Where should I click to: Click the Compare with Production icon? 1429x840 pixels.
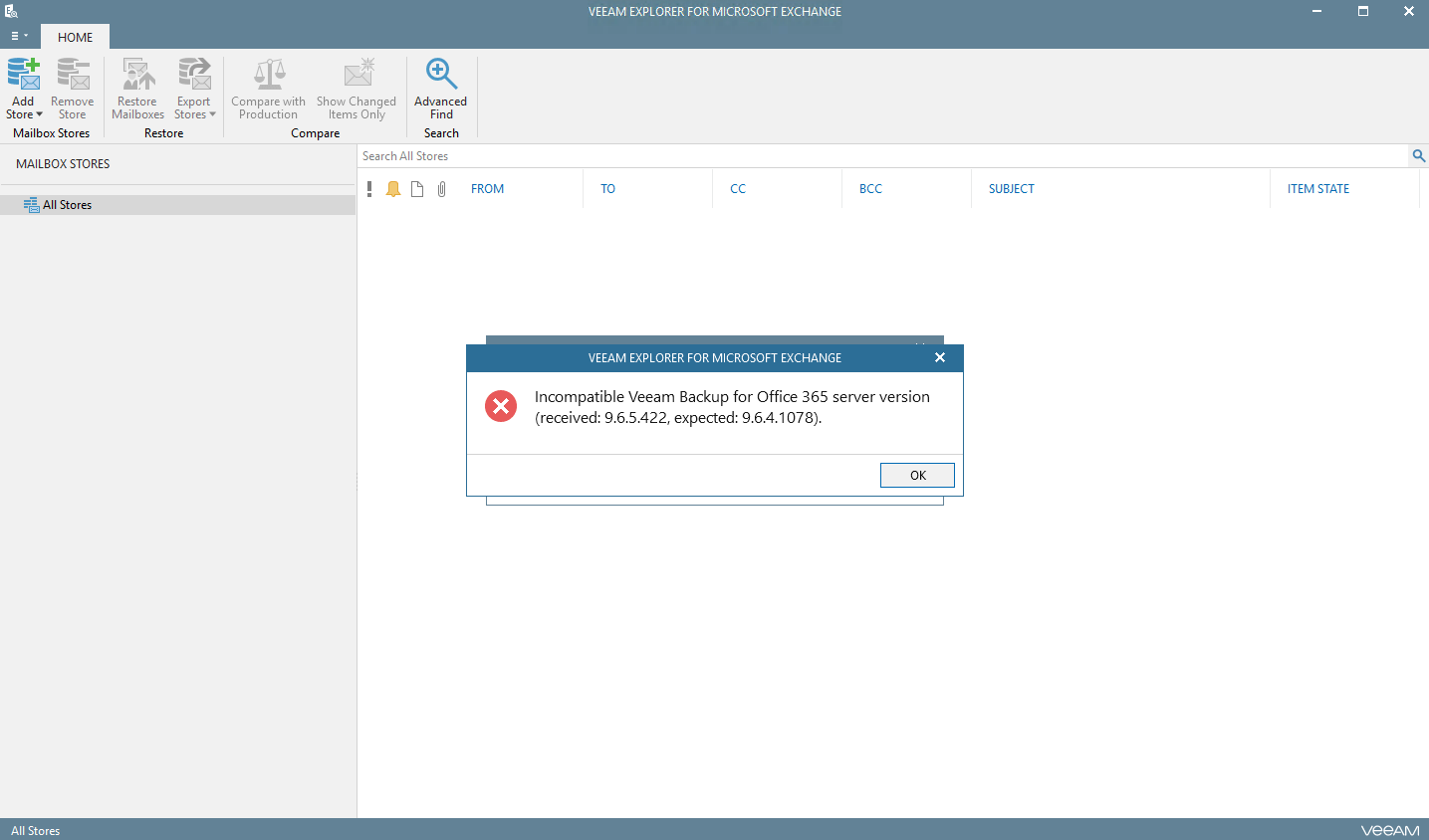[x=269, y=75]
